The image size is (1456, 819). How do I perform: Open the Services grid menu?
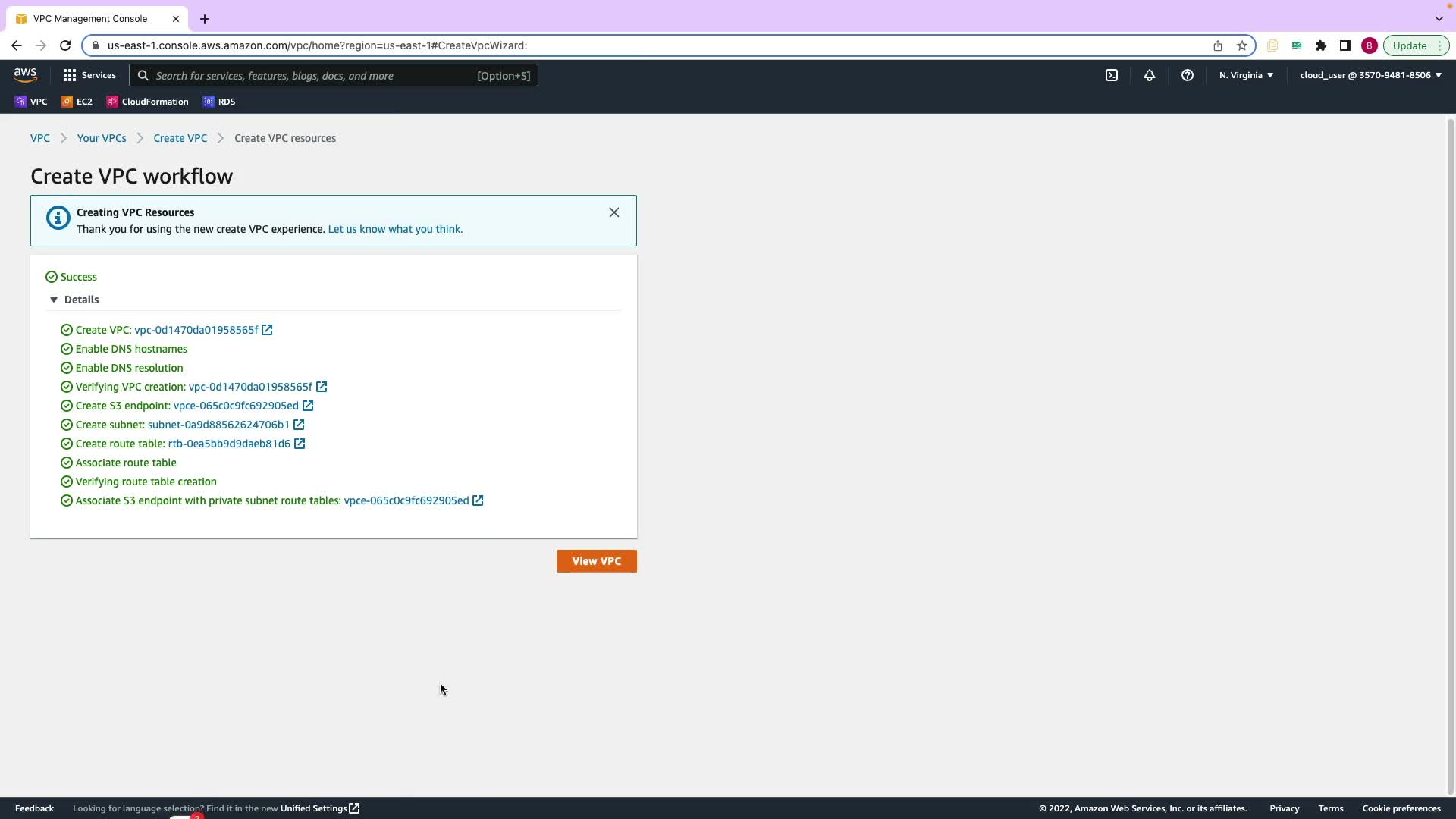click(x=89, y=75)
